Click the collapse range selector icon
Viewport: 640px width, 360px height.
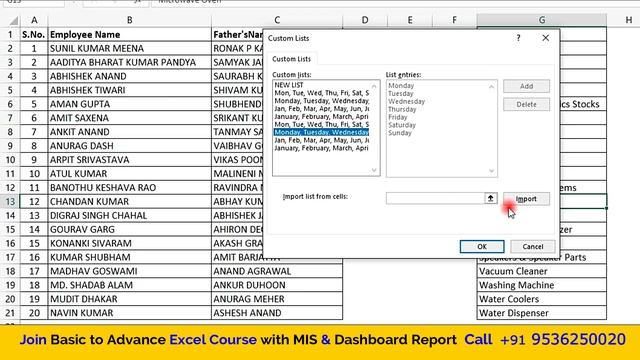click(491, 198)
